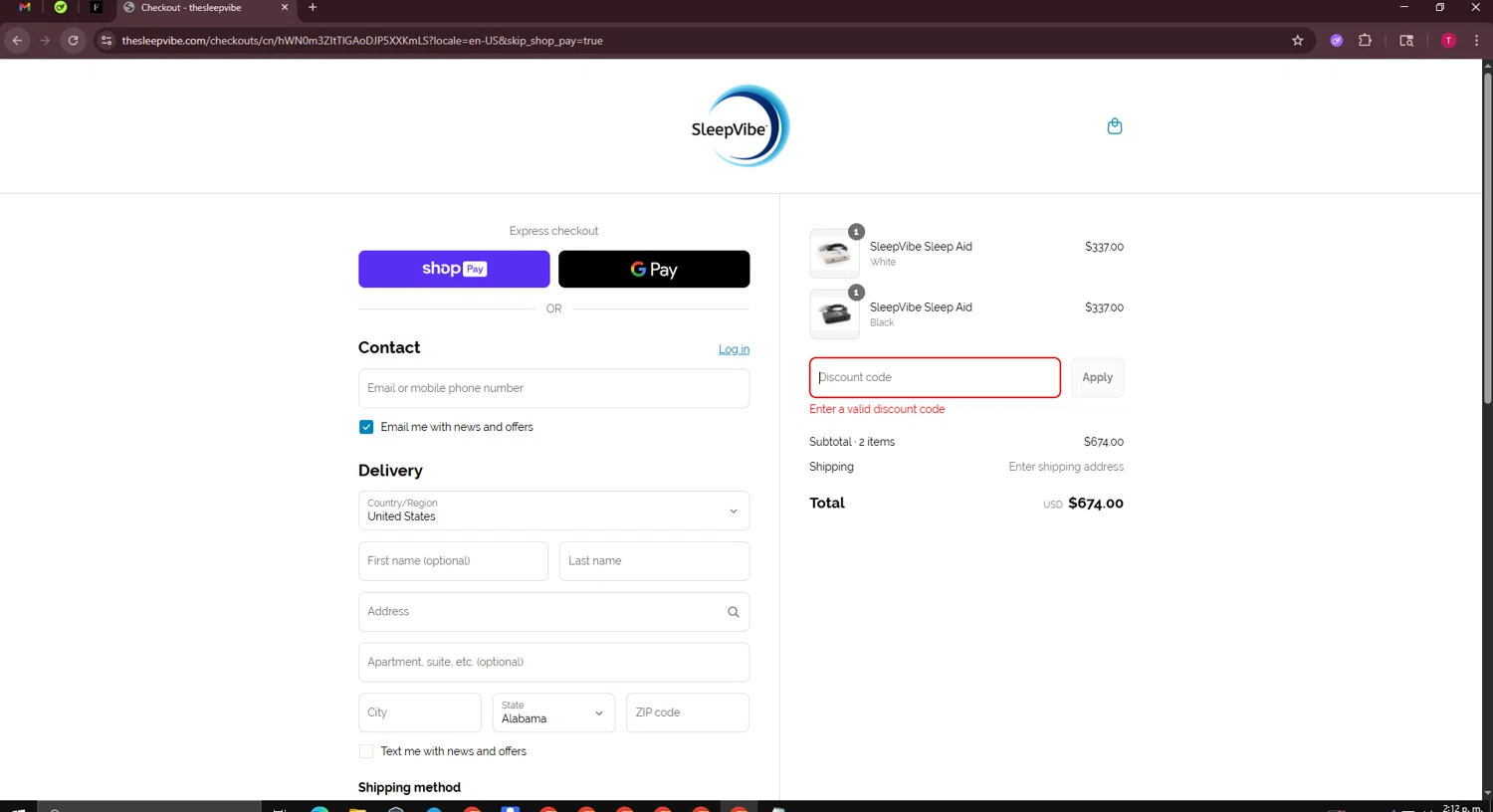This screenshot has width=1493, height=812.
Task: View site information for thesleepvibe.com
Action: pyautogui.click(x=107, y=41)
